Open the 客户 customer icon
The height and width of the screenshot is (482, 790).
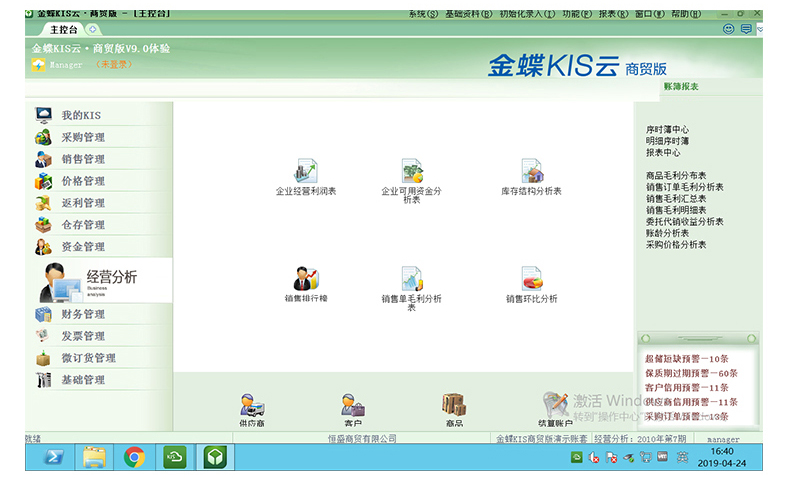coord(353,405)
